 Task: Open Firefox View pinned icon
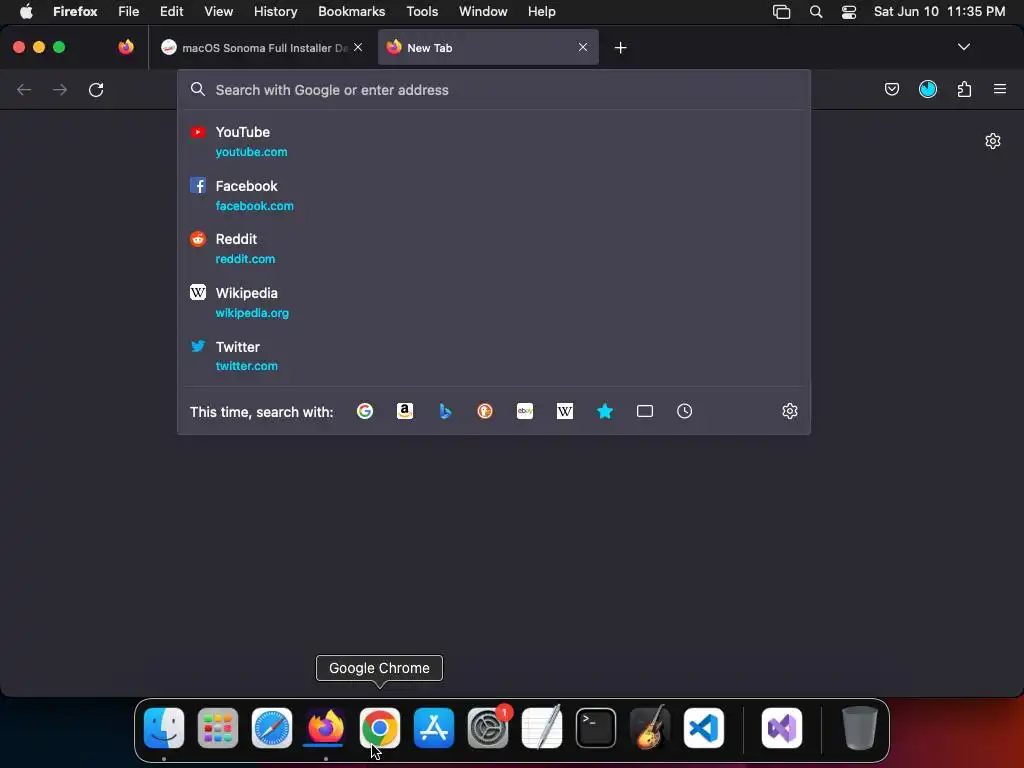pyautogui.click(x=126, y=47)
